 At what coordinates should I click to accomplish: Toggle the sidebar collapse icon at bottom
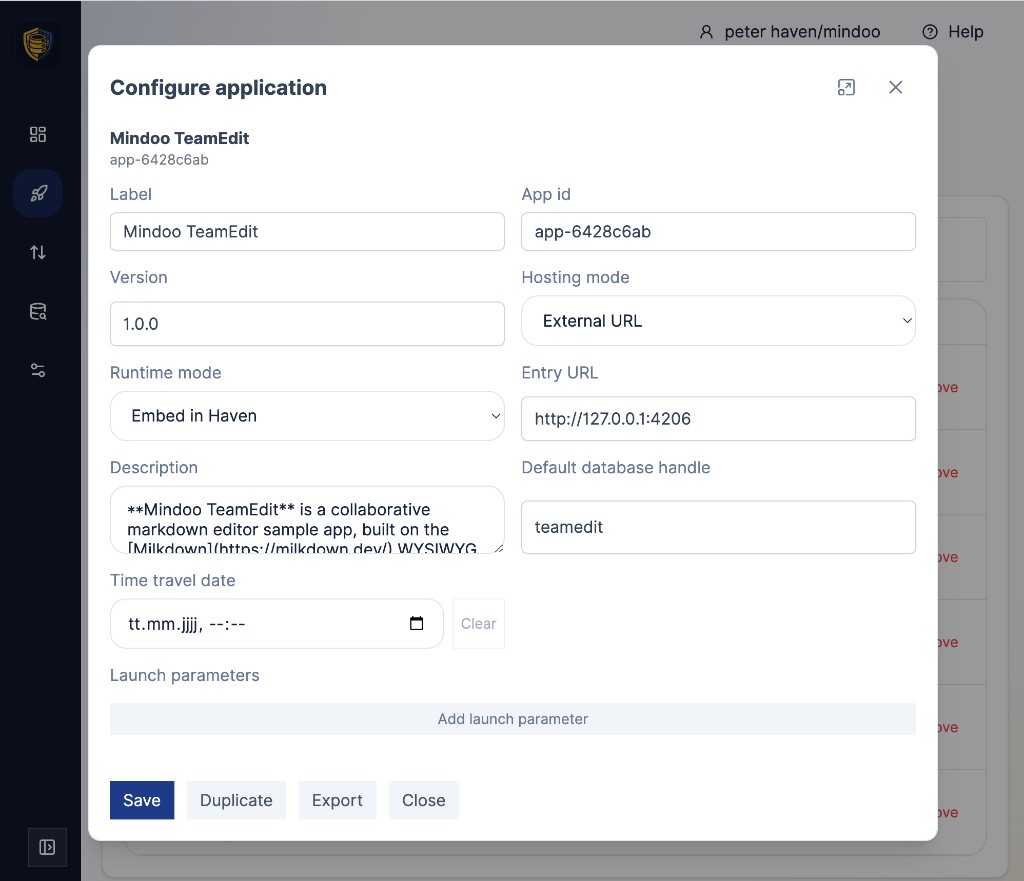click(47, 847)
